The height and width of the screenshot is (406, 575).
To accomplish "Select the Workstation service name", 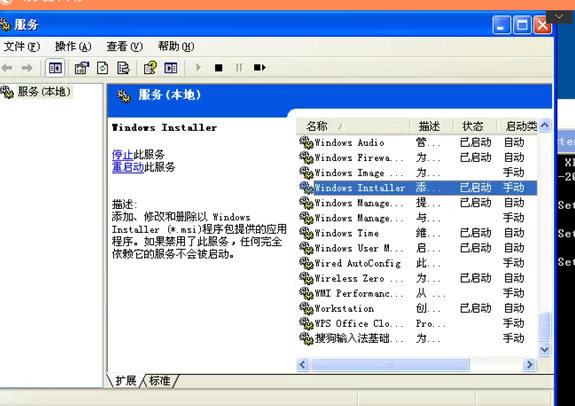I will [x=344, y=308].
